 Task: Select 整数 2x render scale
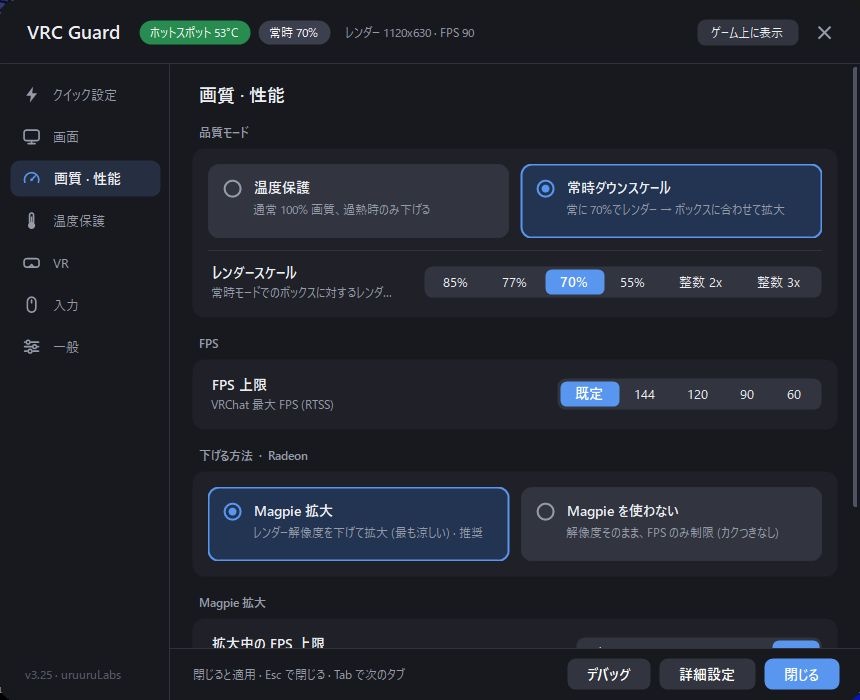click(x=700, y=283)
